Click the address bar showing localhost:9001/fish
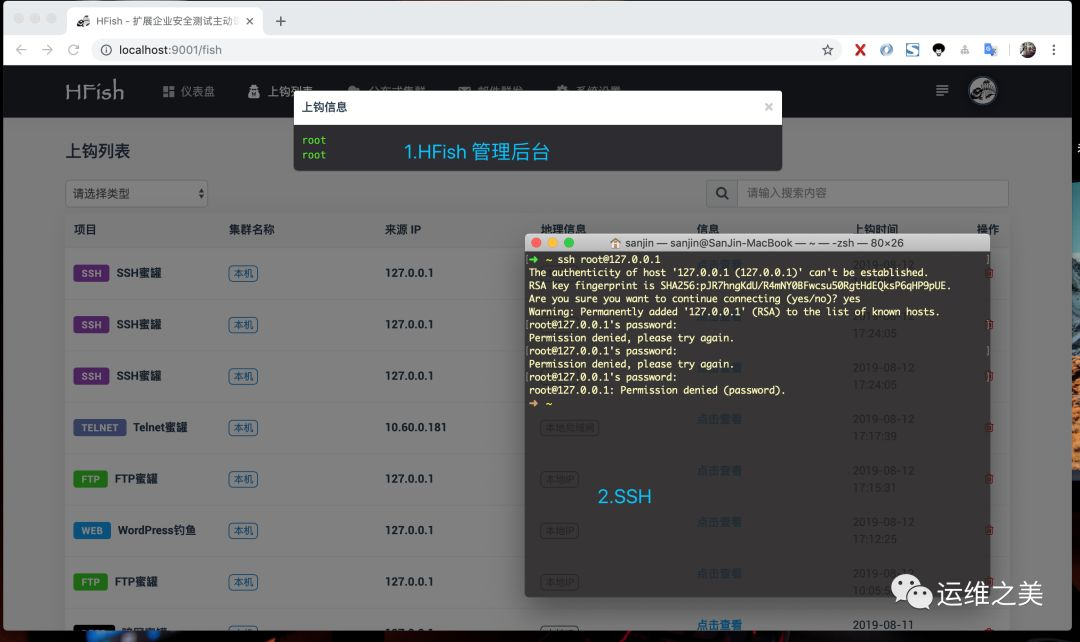The height and width of the screenshot is (642, 1080). tap(468, 50)
